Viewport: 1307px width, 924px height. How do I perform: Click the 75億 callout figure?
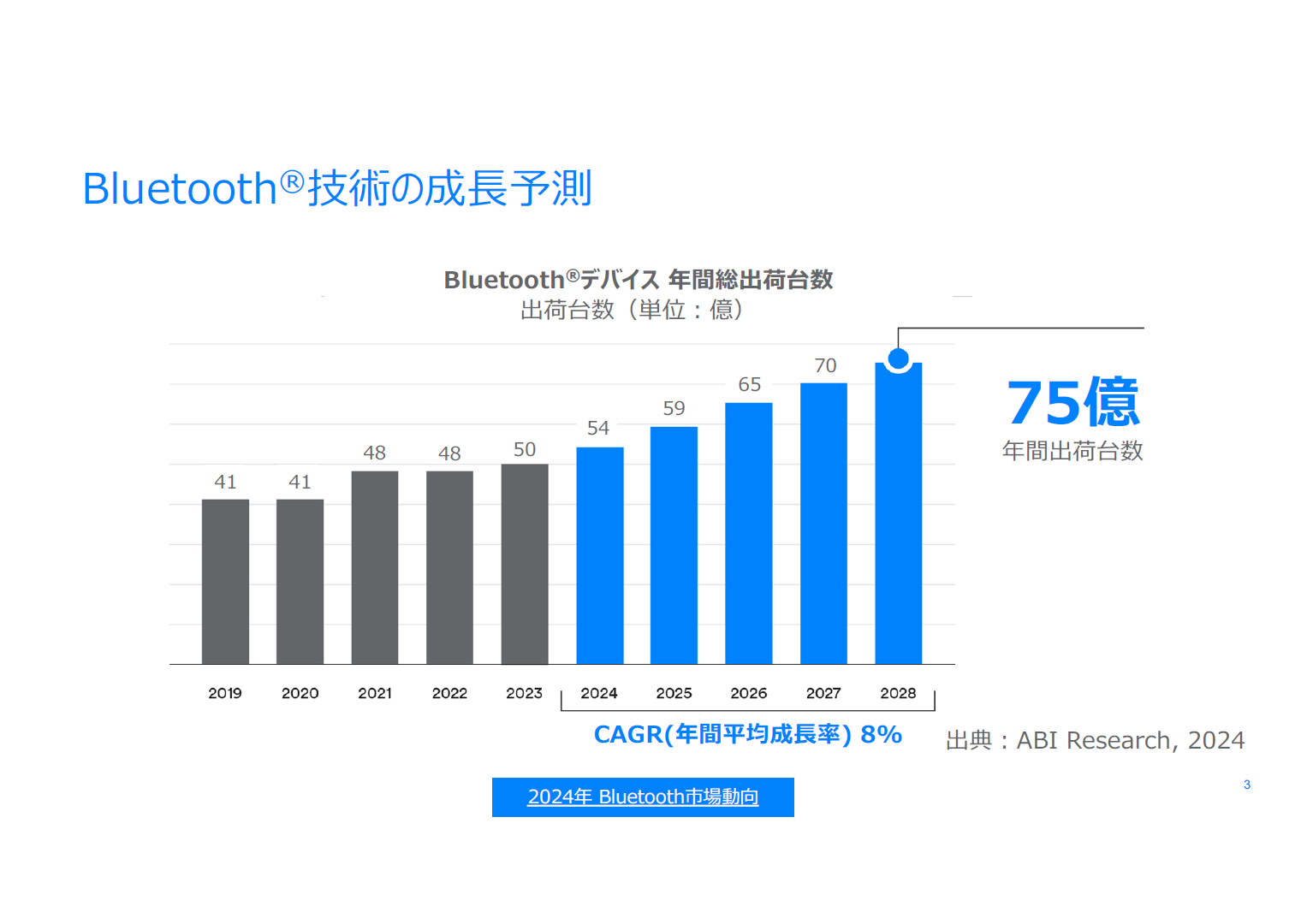(x=1073, y=402)
